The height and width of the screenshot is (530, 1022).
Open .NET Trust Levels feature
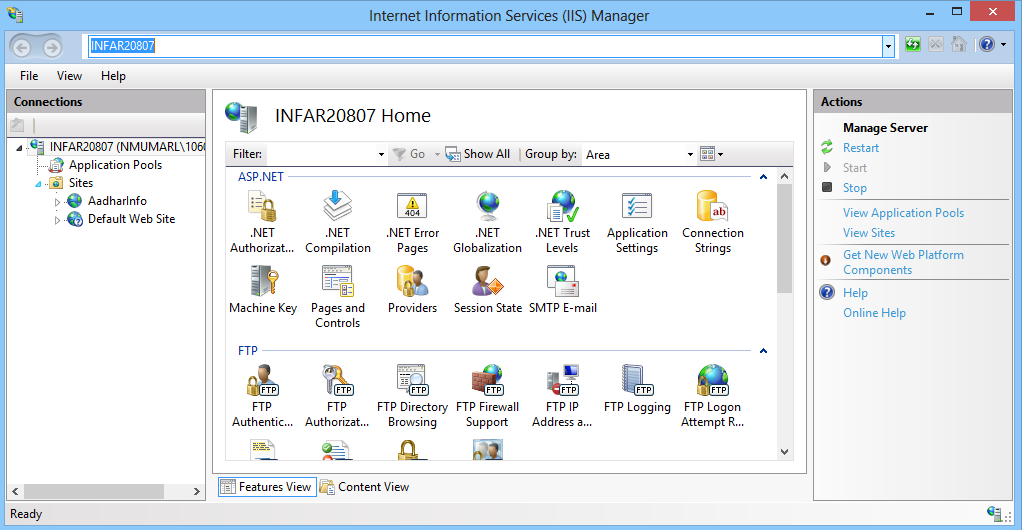point(562,222)
